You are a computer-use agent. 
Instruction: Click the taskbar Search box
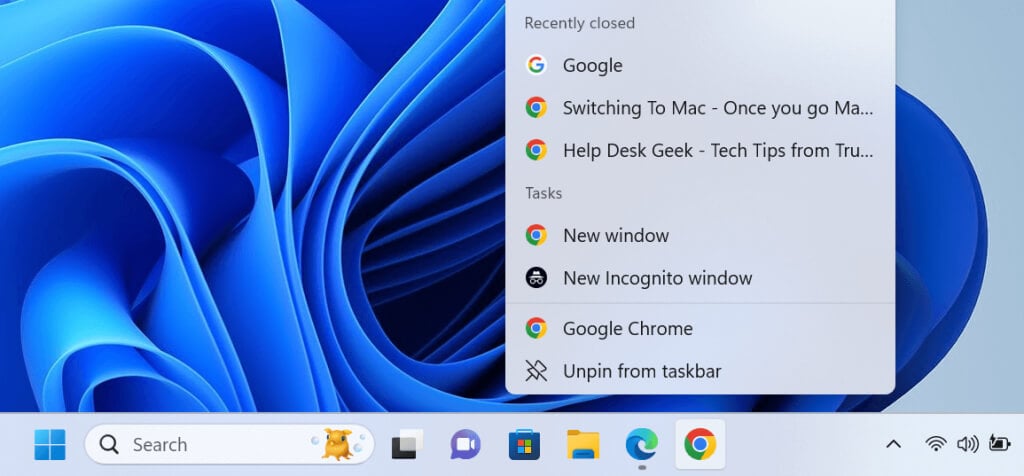tap(230, 445)
